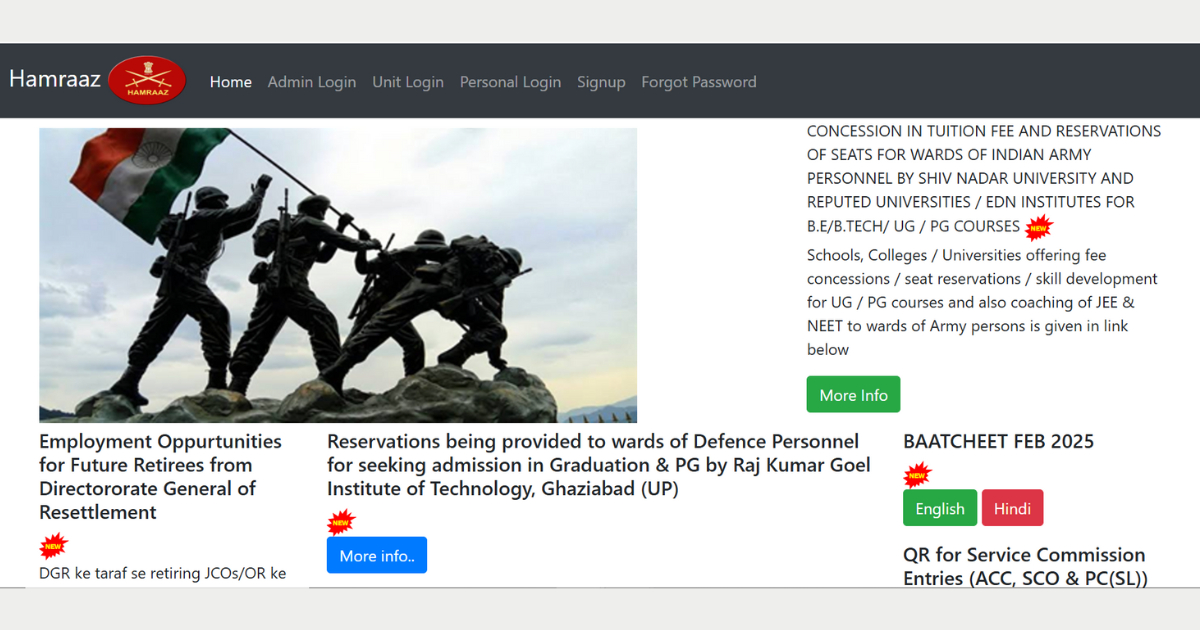
Task: Select English Baatcheet button
Action: [940, 508]
